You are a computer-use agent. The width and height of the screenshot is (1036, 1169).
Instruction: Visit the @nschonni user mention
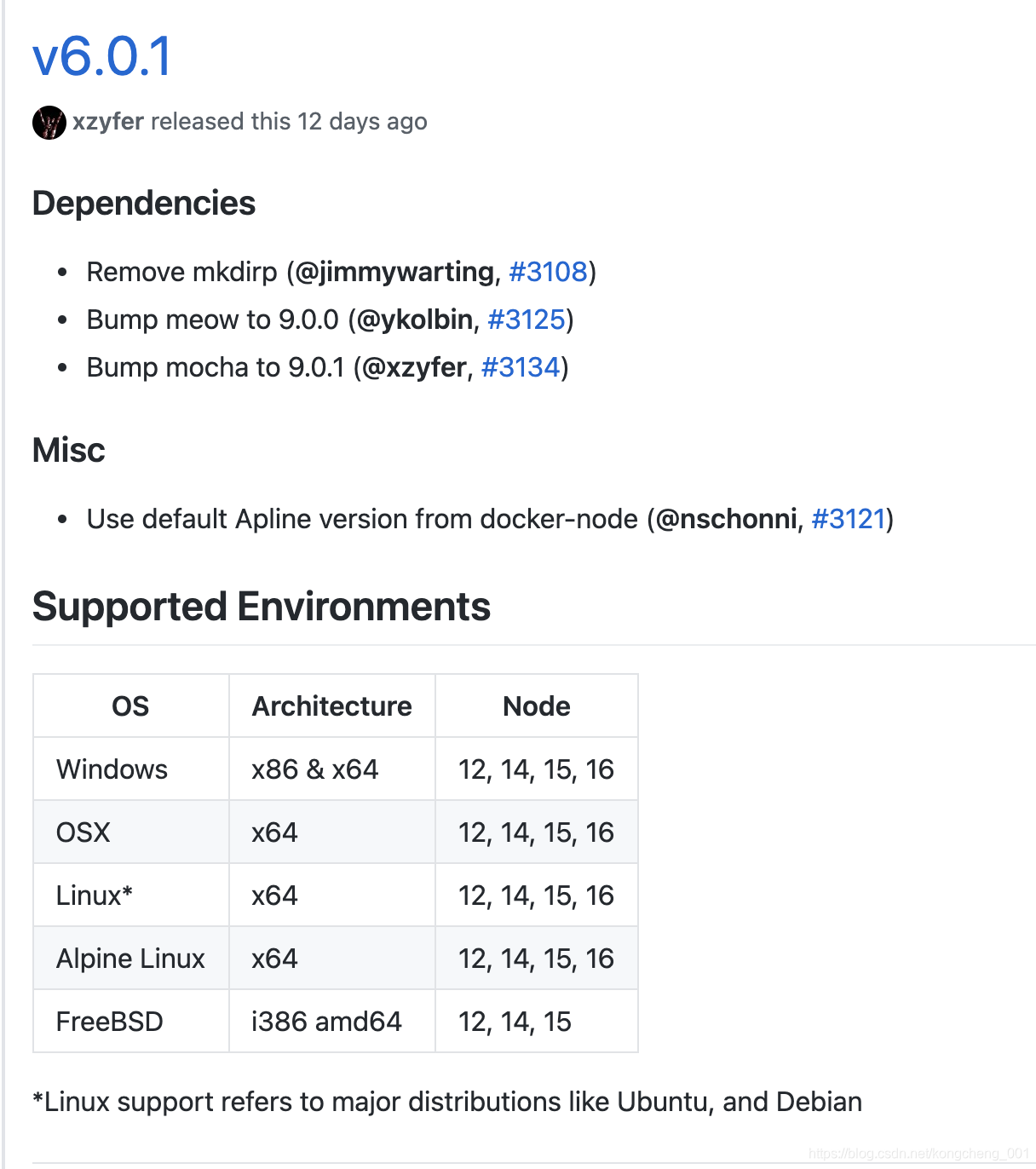[726, 519]
